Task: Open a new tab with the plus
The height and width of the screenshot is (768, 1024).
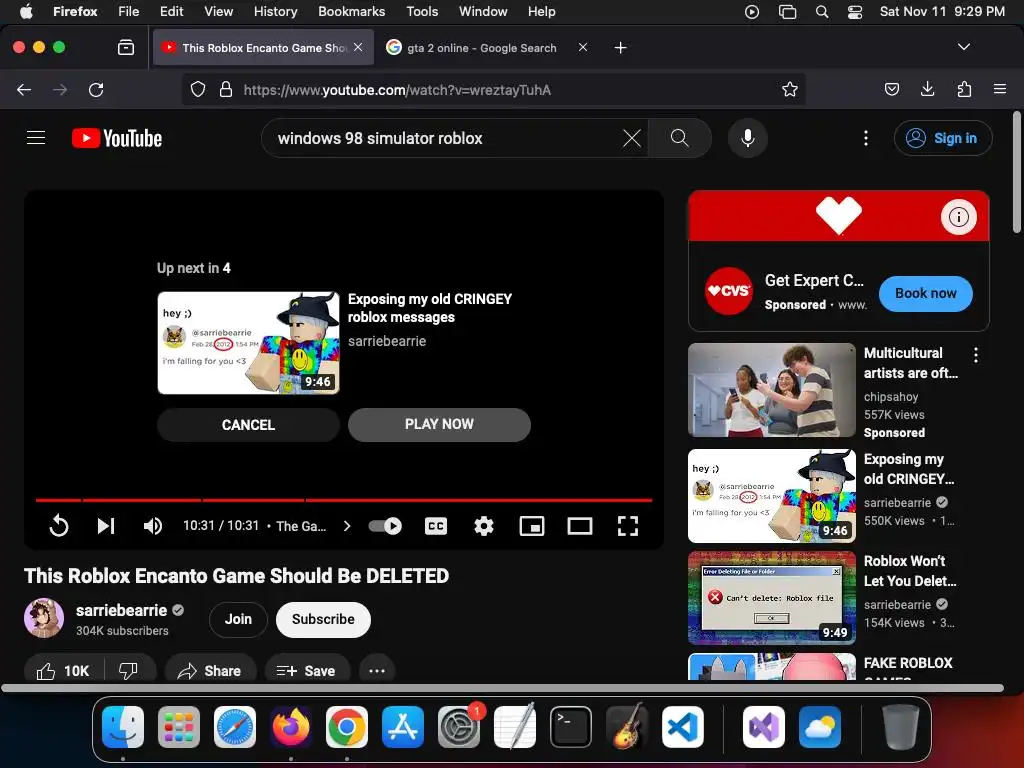Action: (620, 48)
